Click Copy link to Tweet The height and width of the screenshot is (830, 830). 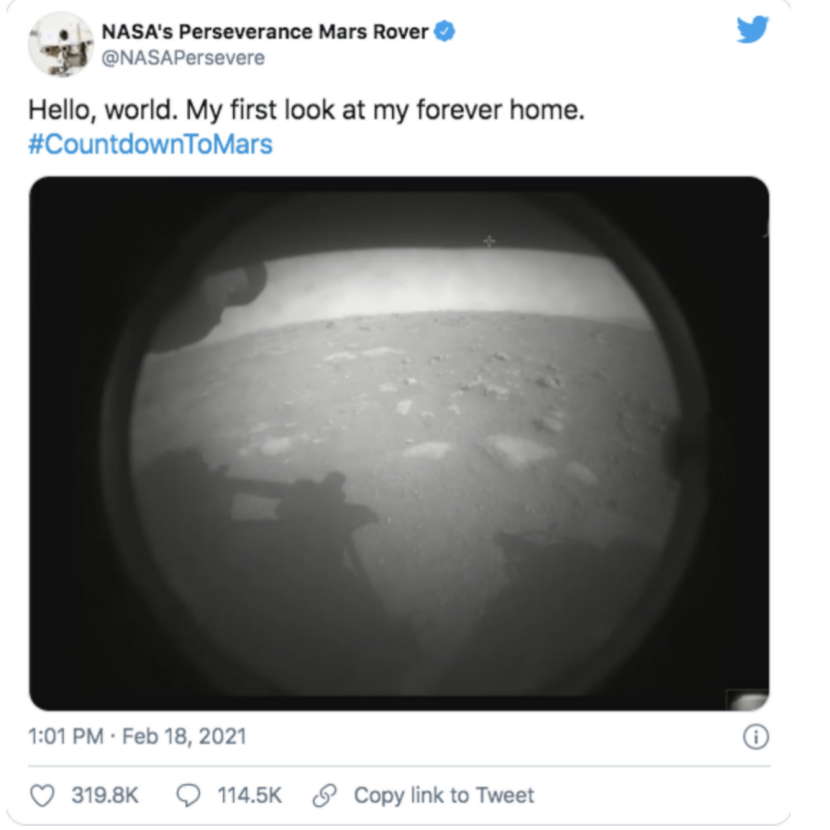[444, 796]
